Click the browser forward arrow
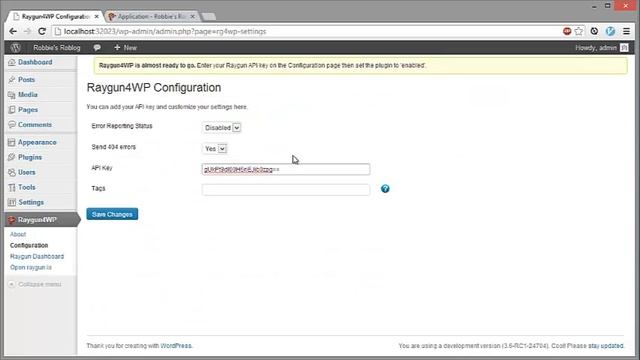 pos(27,31)
